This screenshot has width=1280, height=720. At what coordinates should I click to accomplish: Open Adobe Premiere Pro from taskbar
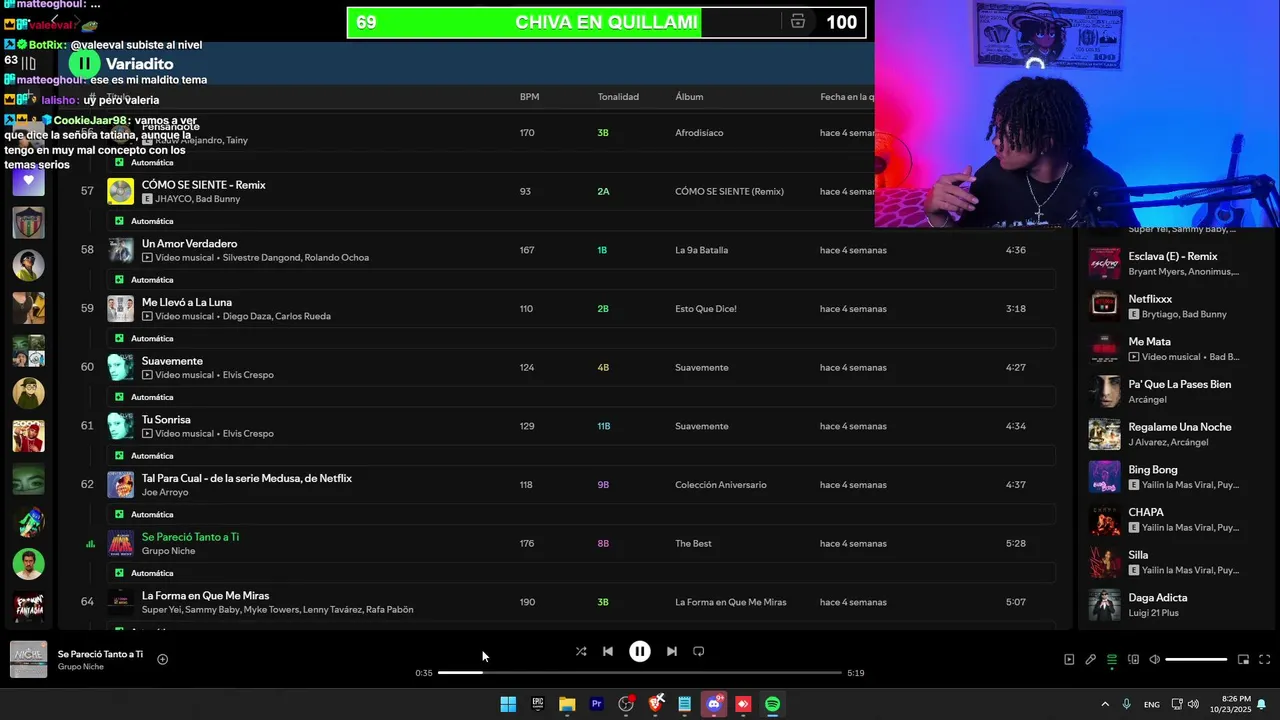click(x=597, y=704)
